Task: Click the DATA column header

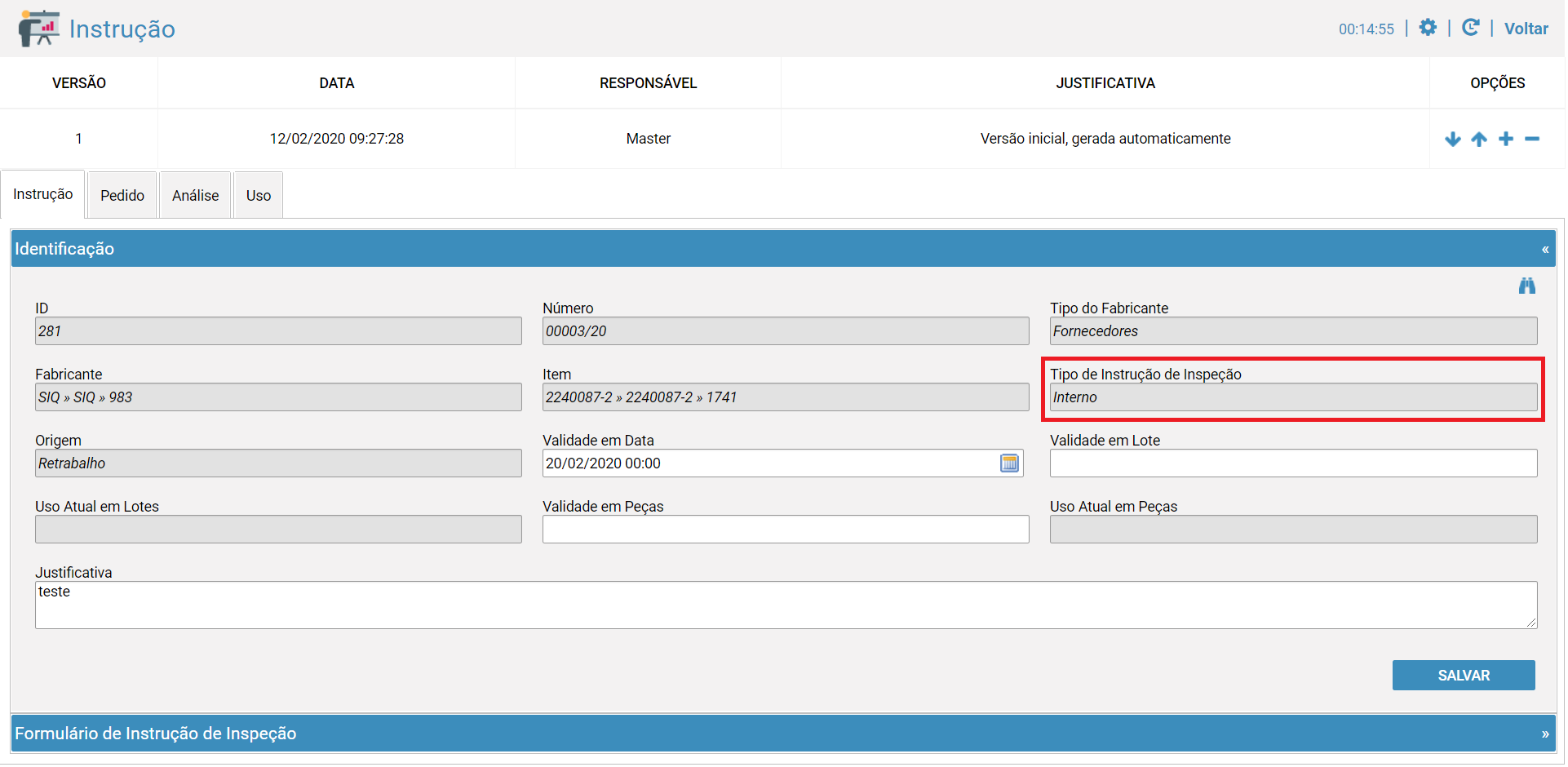Action: click(x=337, y=83)
